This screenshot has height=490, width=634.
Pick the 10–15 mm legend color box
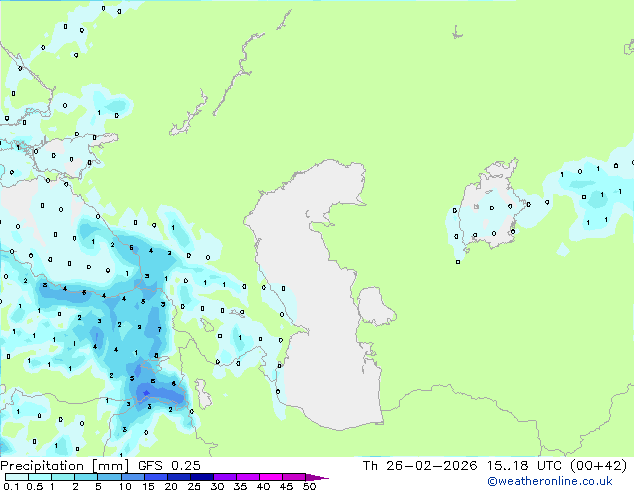(132, 477)
